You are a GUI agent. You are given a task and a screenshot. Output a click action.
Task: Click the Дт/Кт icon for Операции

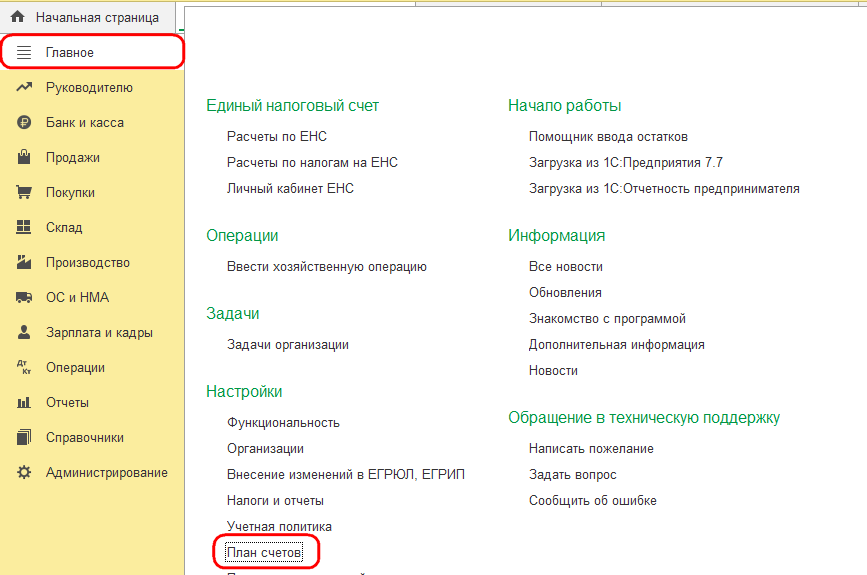[24, 367]
